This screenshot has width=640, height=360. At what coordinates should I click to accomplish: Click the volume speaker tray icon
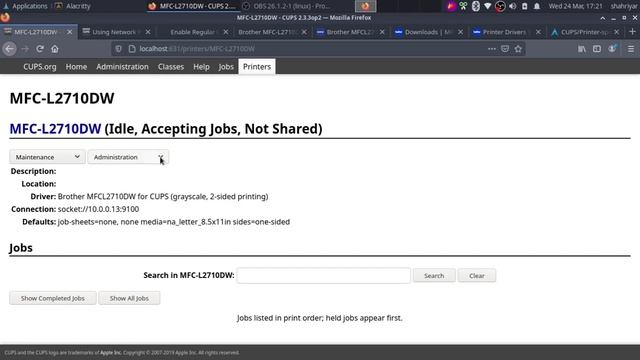[513, 6]
